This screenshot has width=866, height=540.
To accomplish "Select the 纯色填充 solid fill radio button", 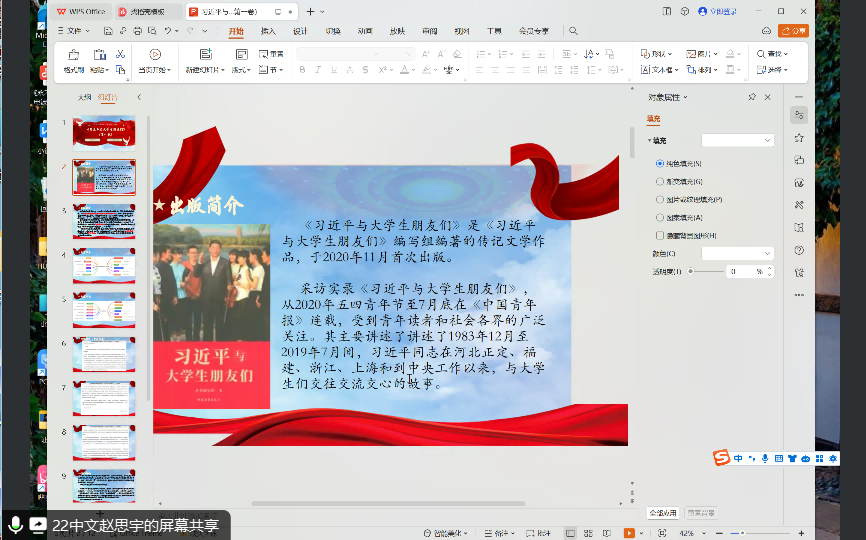I will point(660,163).
